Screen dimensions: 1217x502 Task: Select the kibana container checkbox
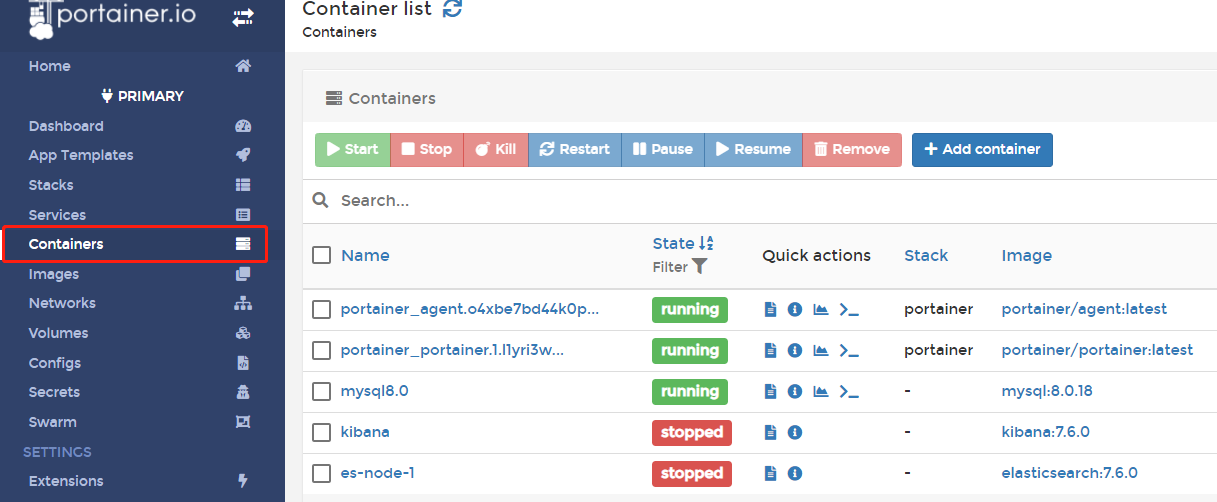pos(321,433)
